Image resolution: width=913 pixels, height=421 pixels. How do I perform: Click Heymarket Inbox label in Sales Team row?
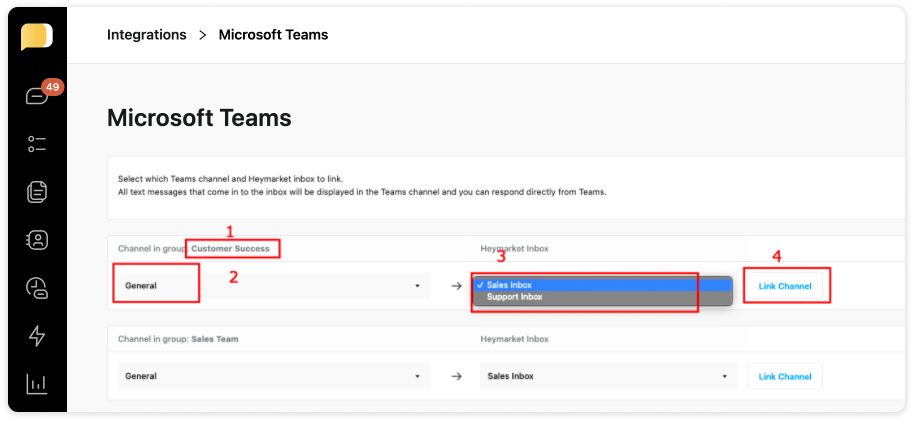pyautogui.click(x=514, y=339)
